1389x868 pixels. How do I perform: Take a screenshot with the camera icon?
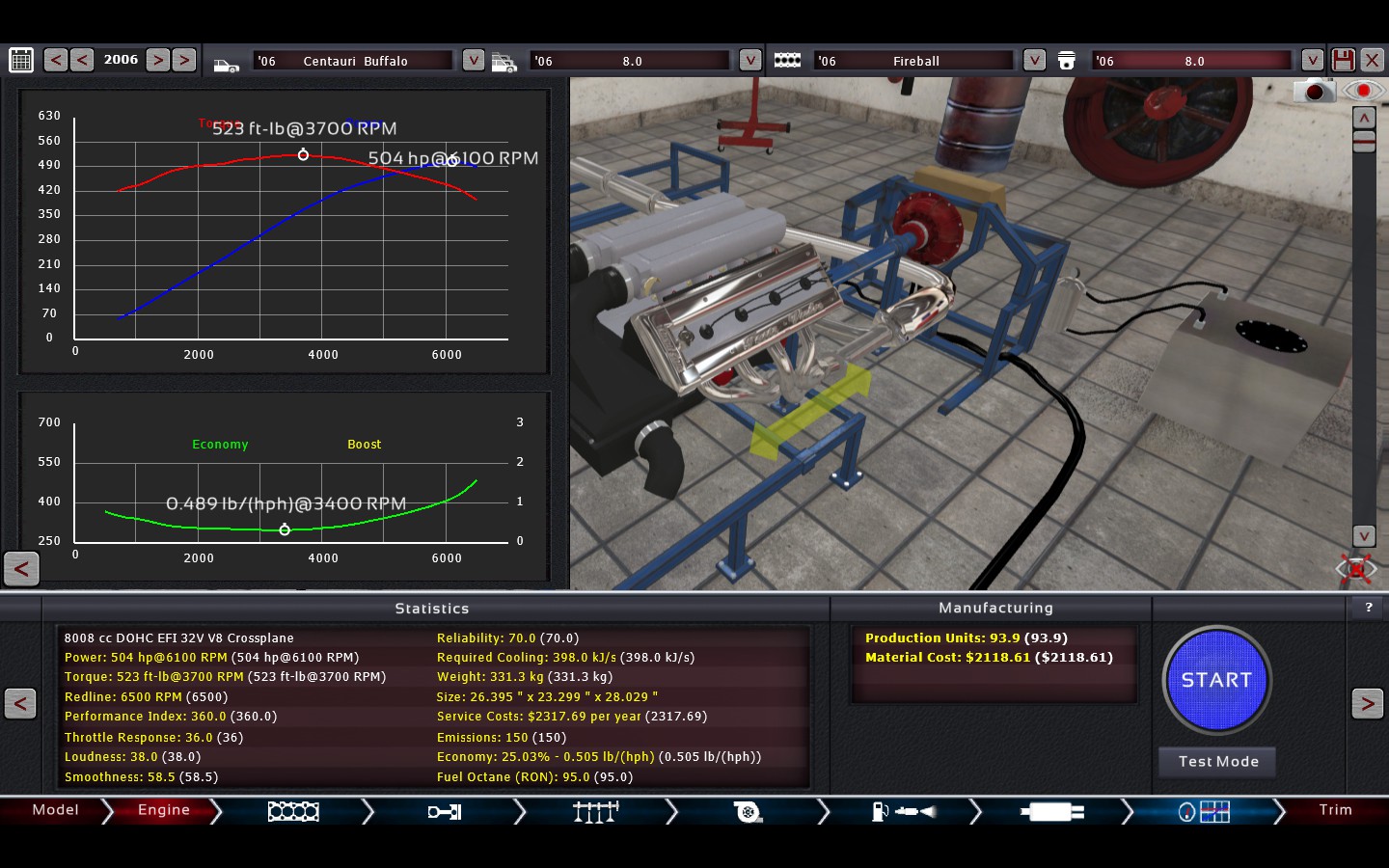click(1314, 92)
